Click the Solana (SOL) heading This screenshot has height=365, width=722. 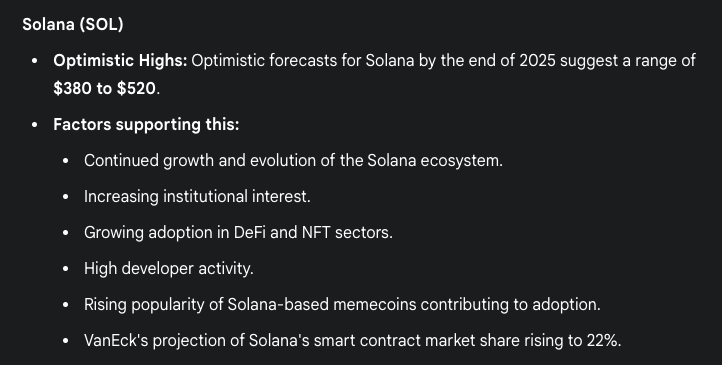pos(73,24)
